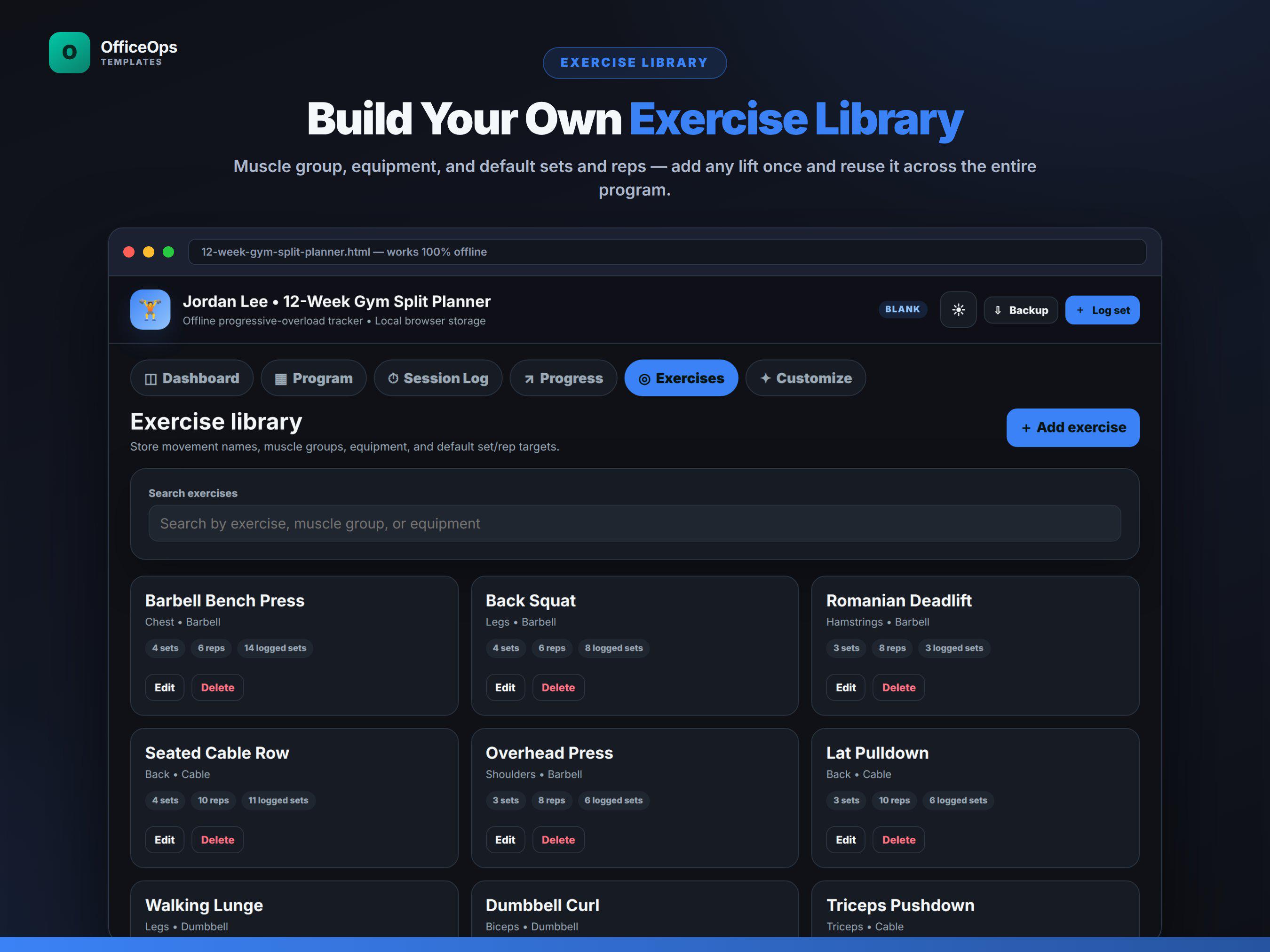1270x952 pixels.
Task: Click the '14 logged sets' chip
Action: [x=275, y=648]
